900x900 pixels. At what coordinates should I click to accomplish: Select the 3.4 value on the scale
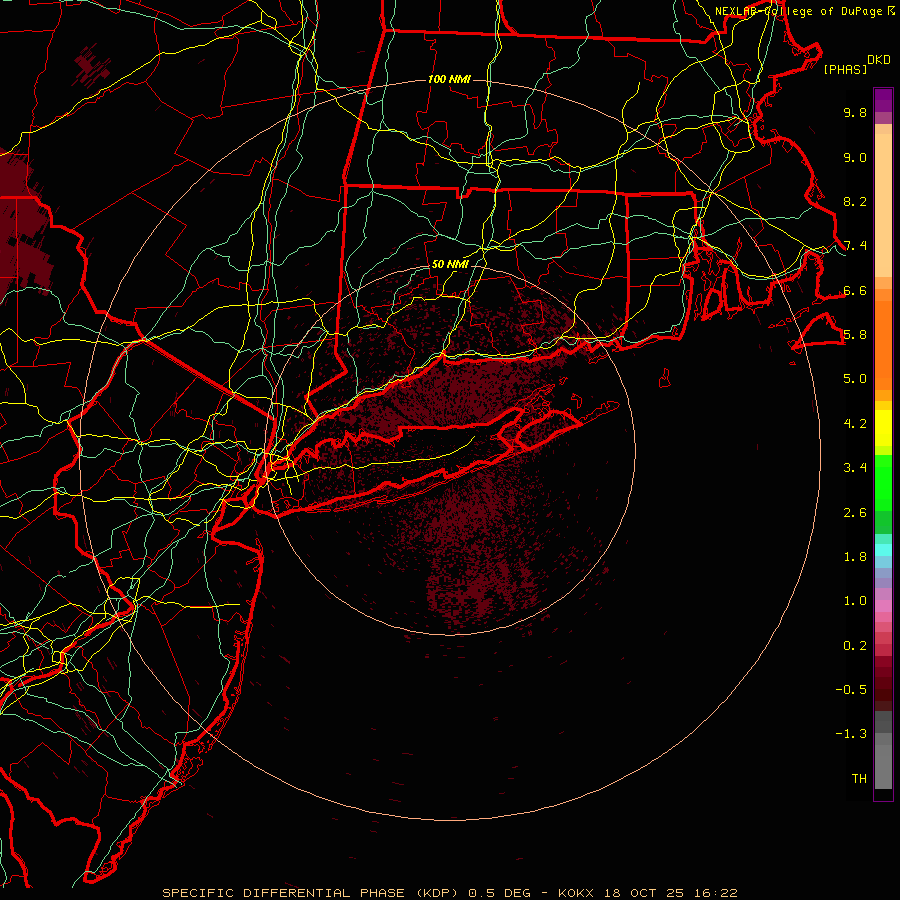[855, 468]
